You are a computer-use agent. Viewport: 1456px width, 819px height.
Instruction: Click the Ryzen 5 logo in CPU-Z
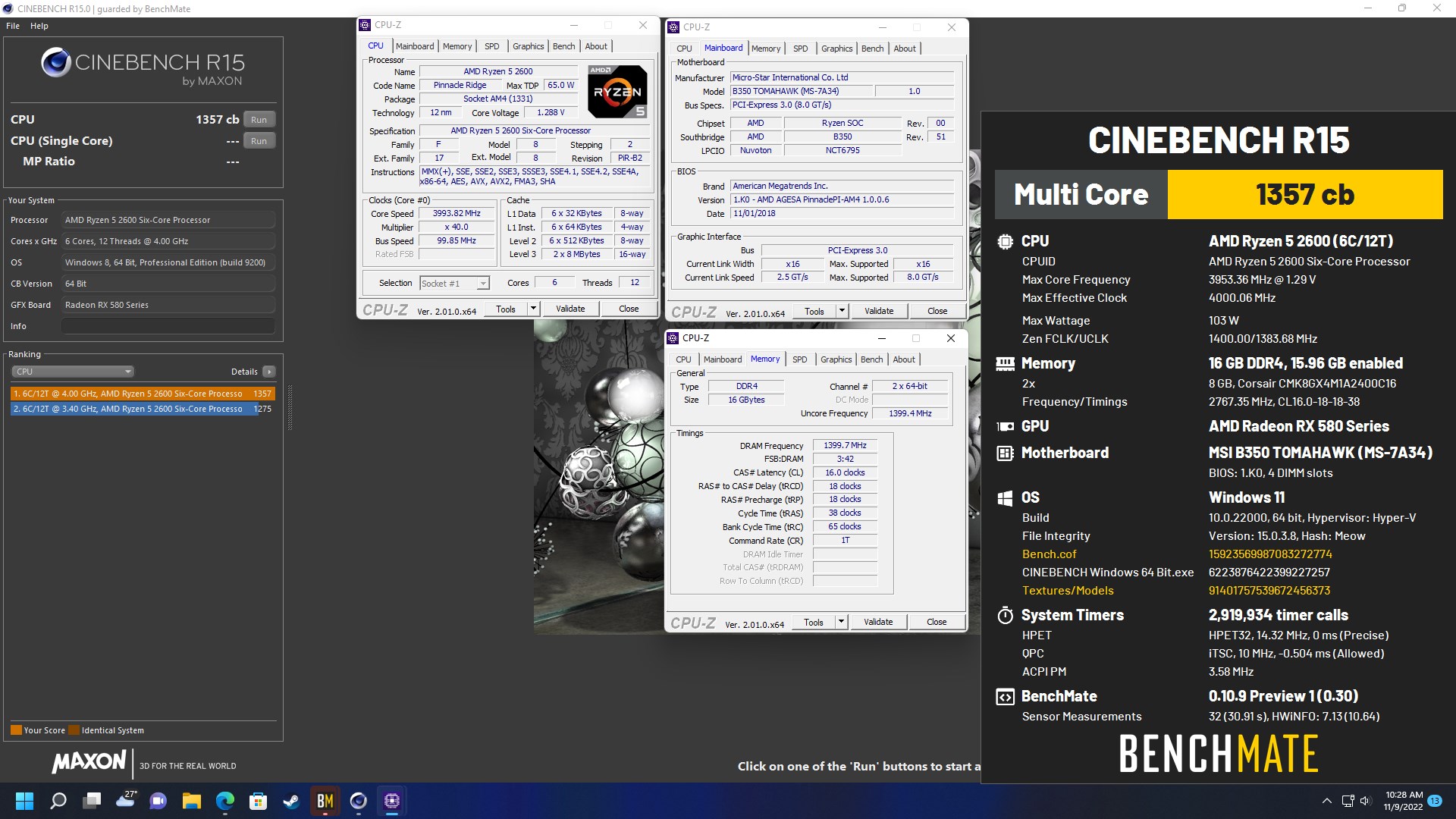[x=617, y=91]
